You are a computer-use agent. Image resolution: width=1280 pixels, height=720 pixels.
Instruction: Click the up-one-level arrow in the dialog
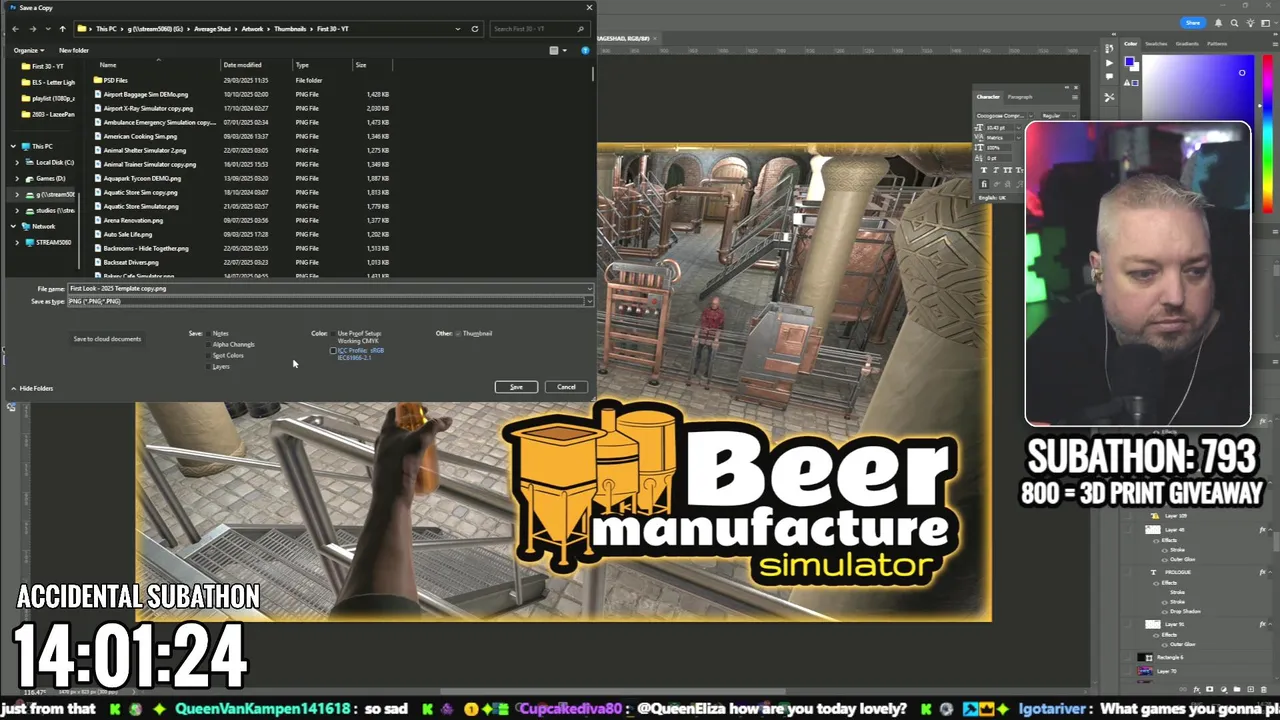click(x=62, y=29)
